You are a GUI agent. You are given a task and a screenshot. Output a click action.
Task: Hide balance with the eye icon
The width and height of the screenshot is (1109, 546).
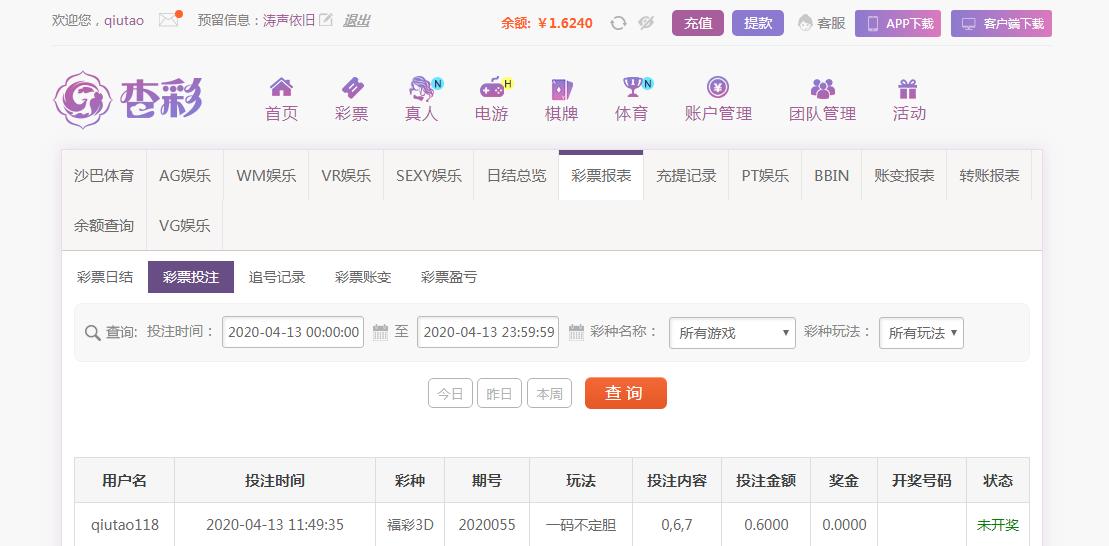point(645,23)
